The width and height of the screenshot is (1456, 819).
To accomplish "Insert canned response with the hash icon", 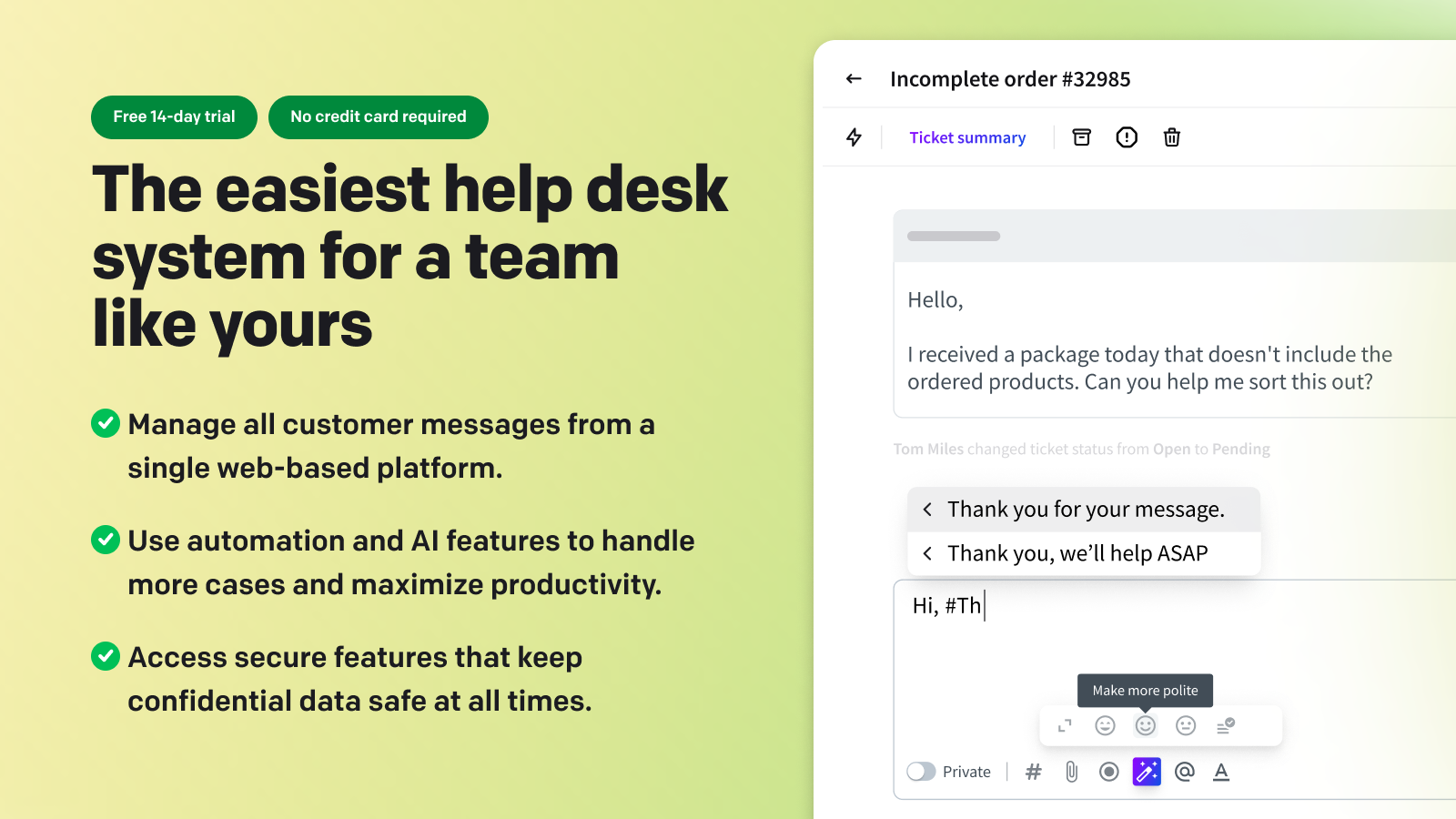I will [x=1033, y=772].
